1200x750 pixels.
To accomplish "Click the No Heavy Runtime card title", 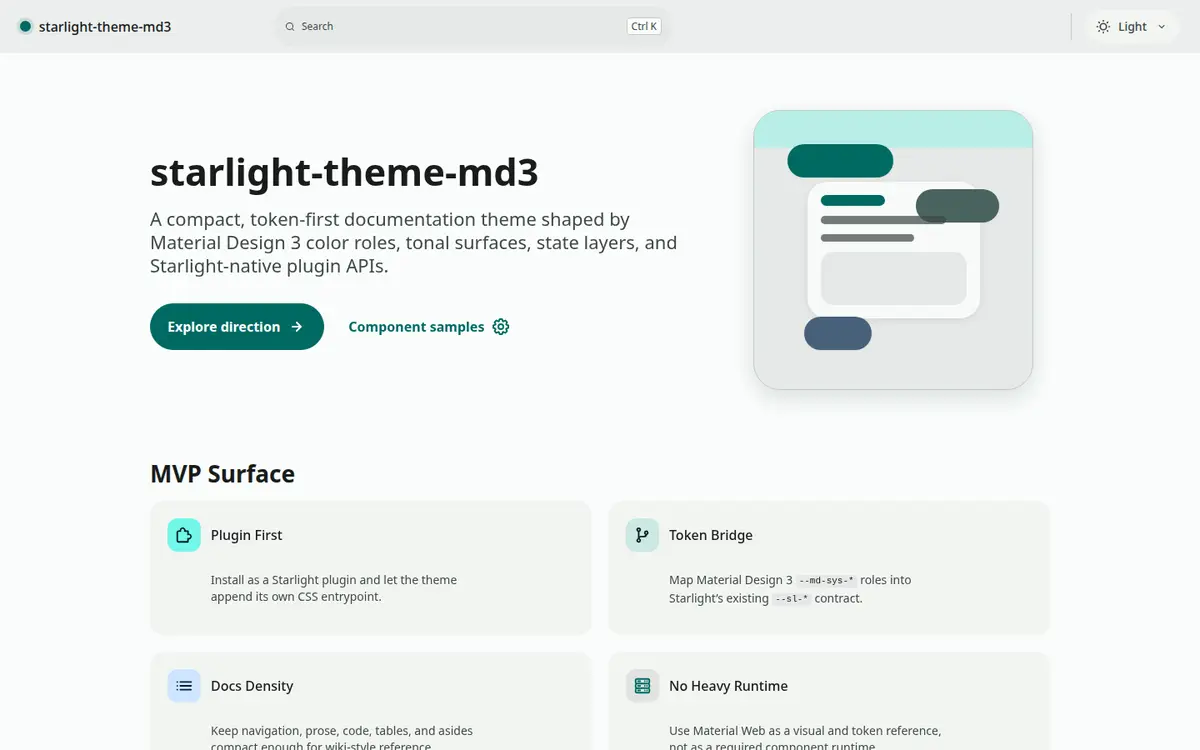I will point(728,686).
